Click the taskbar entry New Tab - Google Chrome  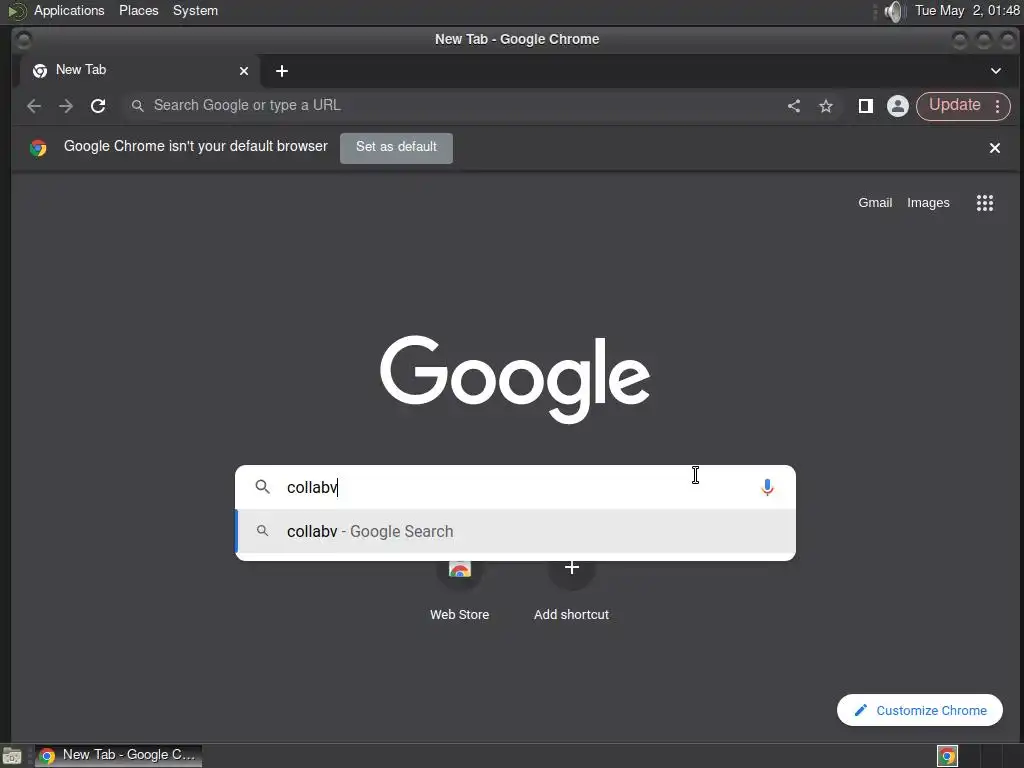(x=118, y=756)
